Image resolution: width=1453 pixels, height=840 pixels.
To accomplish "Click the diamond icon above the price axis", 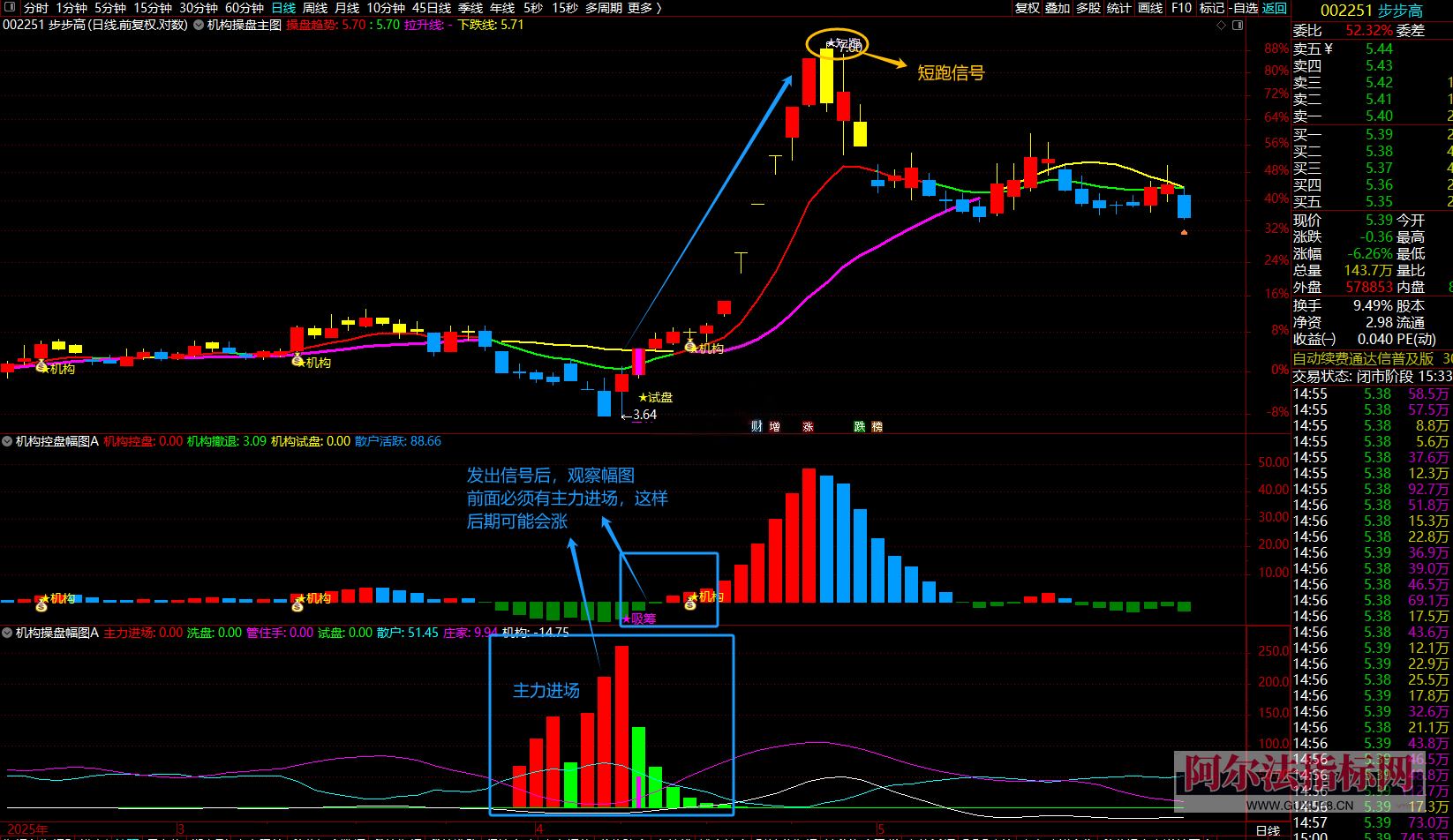I will (1222, 25).
